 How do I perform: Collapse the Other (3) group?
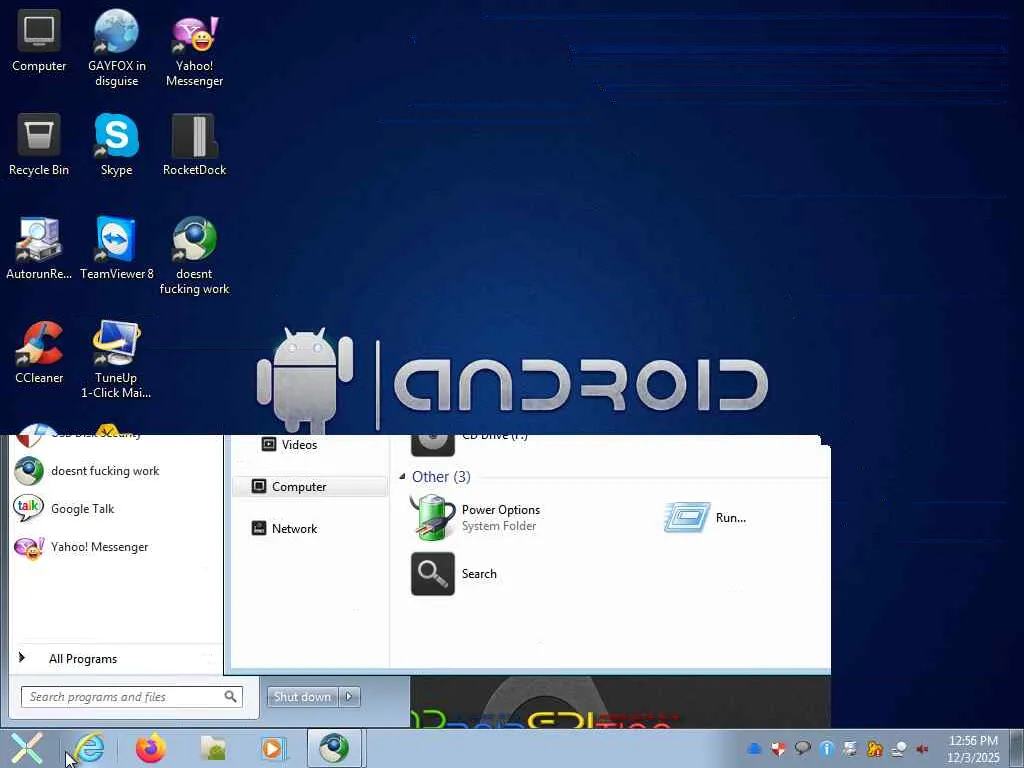click(402, 477)
